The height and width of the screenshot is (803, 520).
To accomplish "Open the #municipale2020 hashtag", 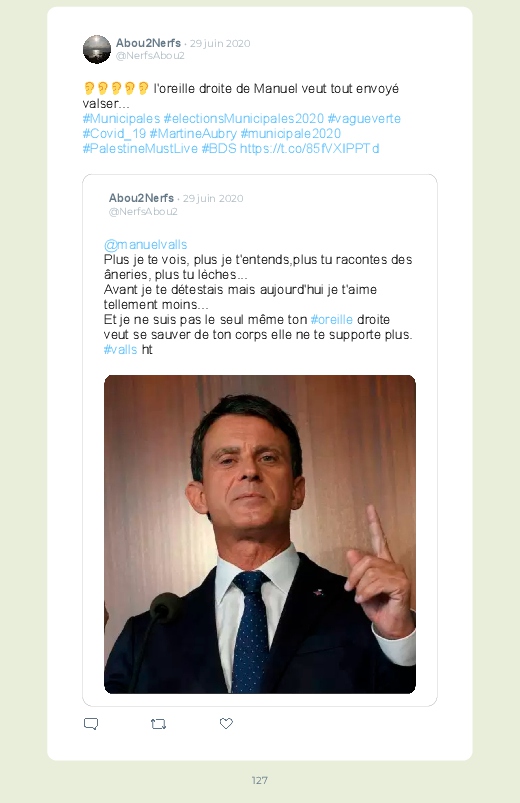I will pyautogui.click(x=290, y=133).
